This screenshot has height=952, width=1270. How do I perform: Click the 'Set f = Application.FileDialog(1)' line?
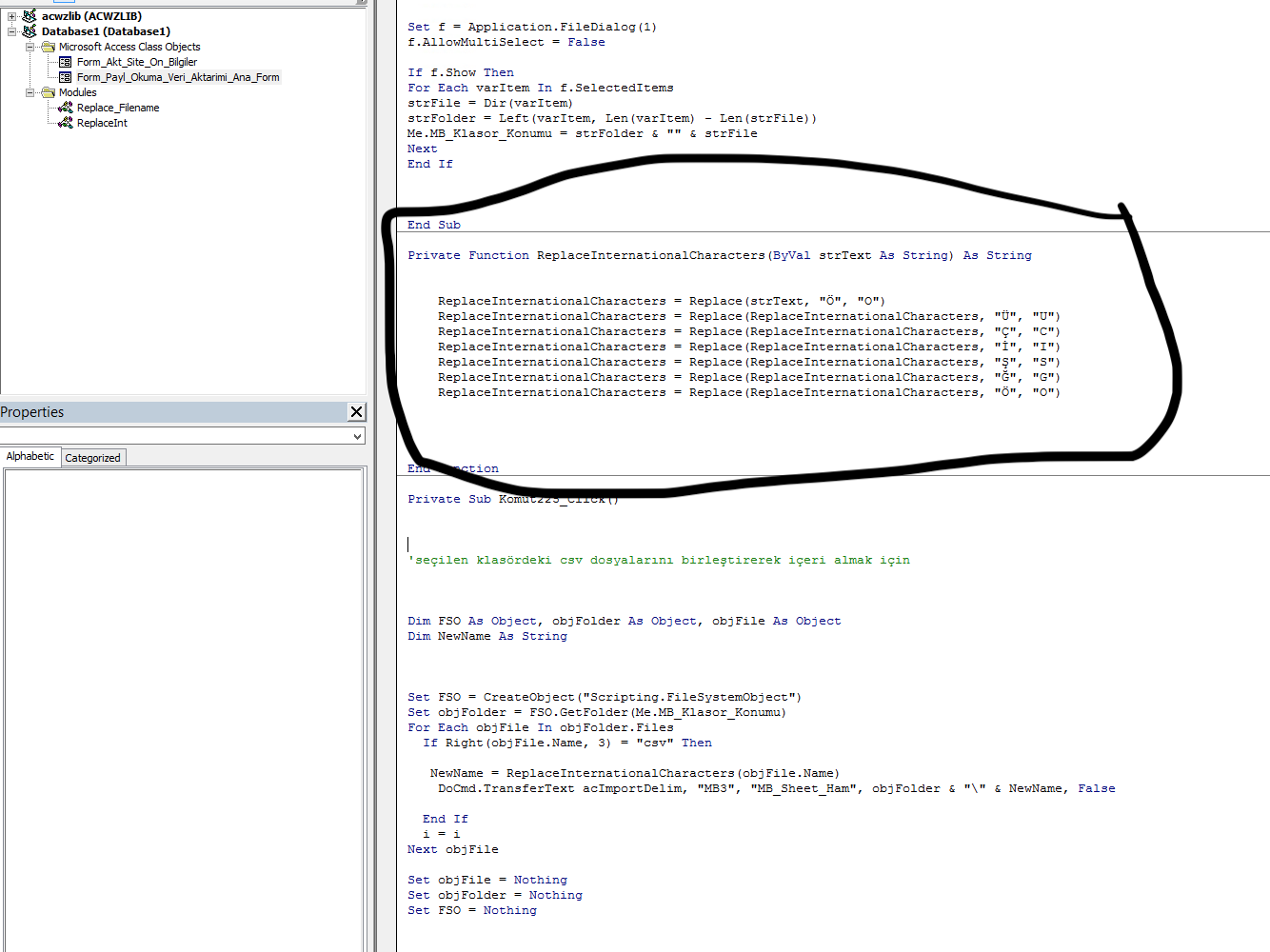[x=532, y=27]
